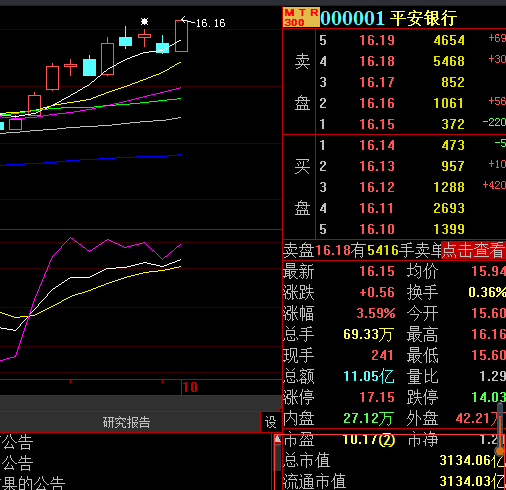Click sell-2 volume 1061
This screenshot has height=490, width=506.
coord(449,103)
